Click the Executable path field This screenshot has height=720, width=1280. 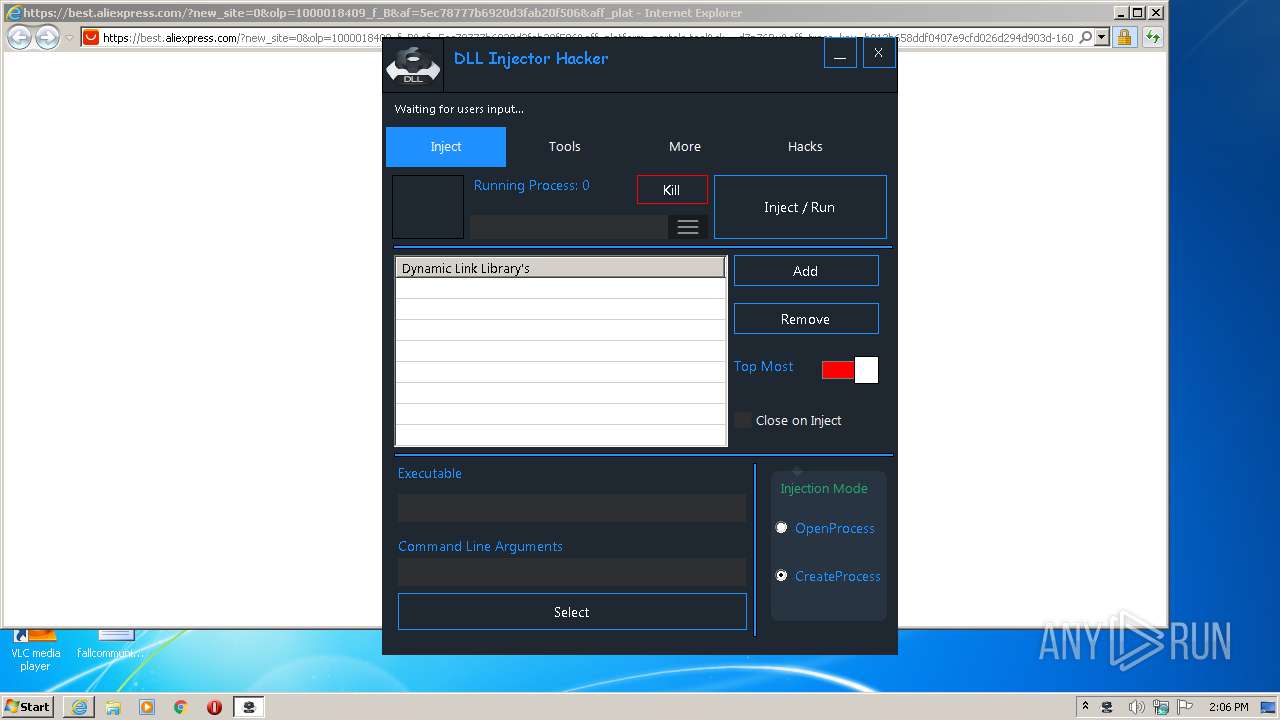pos(572,508)
